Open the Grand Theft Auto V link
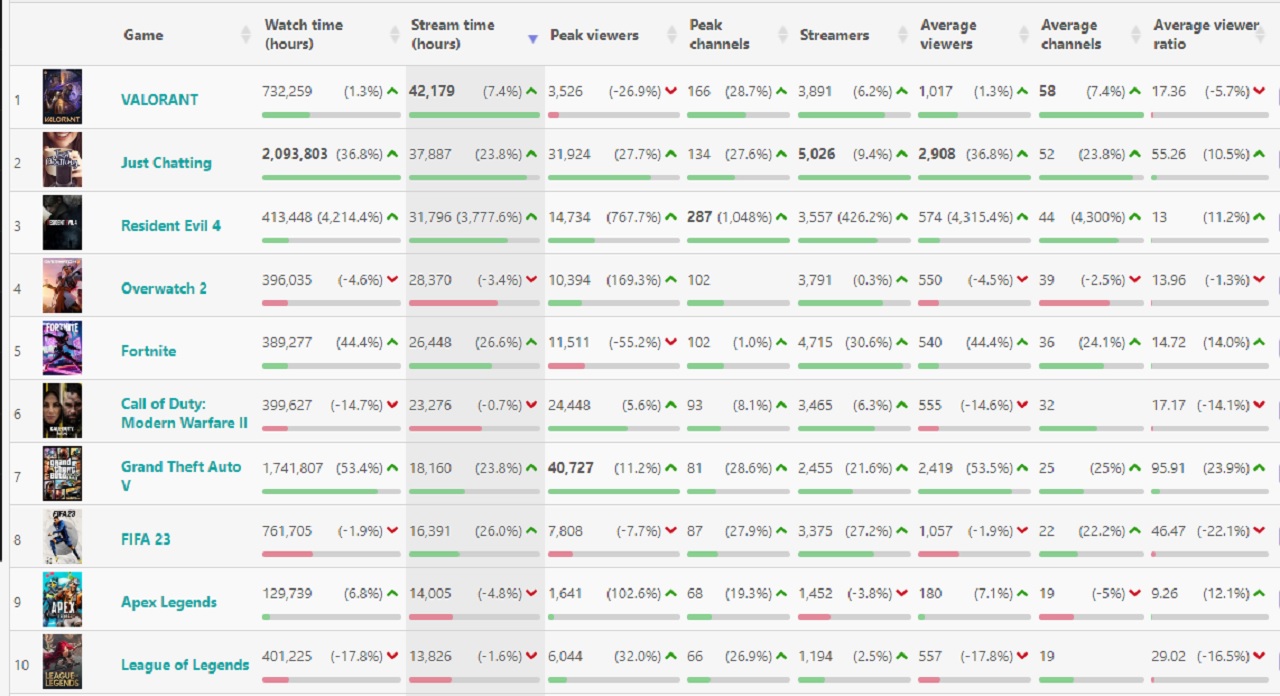Image resolution: width=1280 pixels, height=696 pixels. click(x=181, y=476)
